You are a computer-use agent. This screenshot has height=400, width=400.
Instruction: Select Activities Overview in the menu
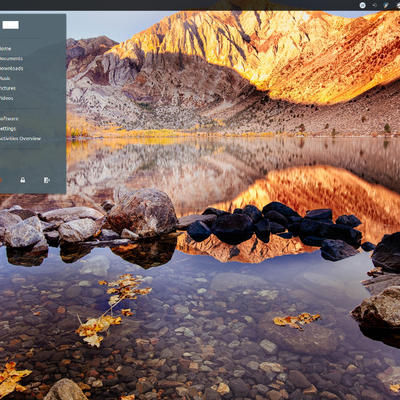click(x=20, y=139)
